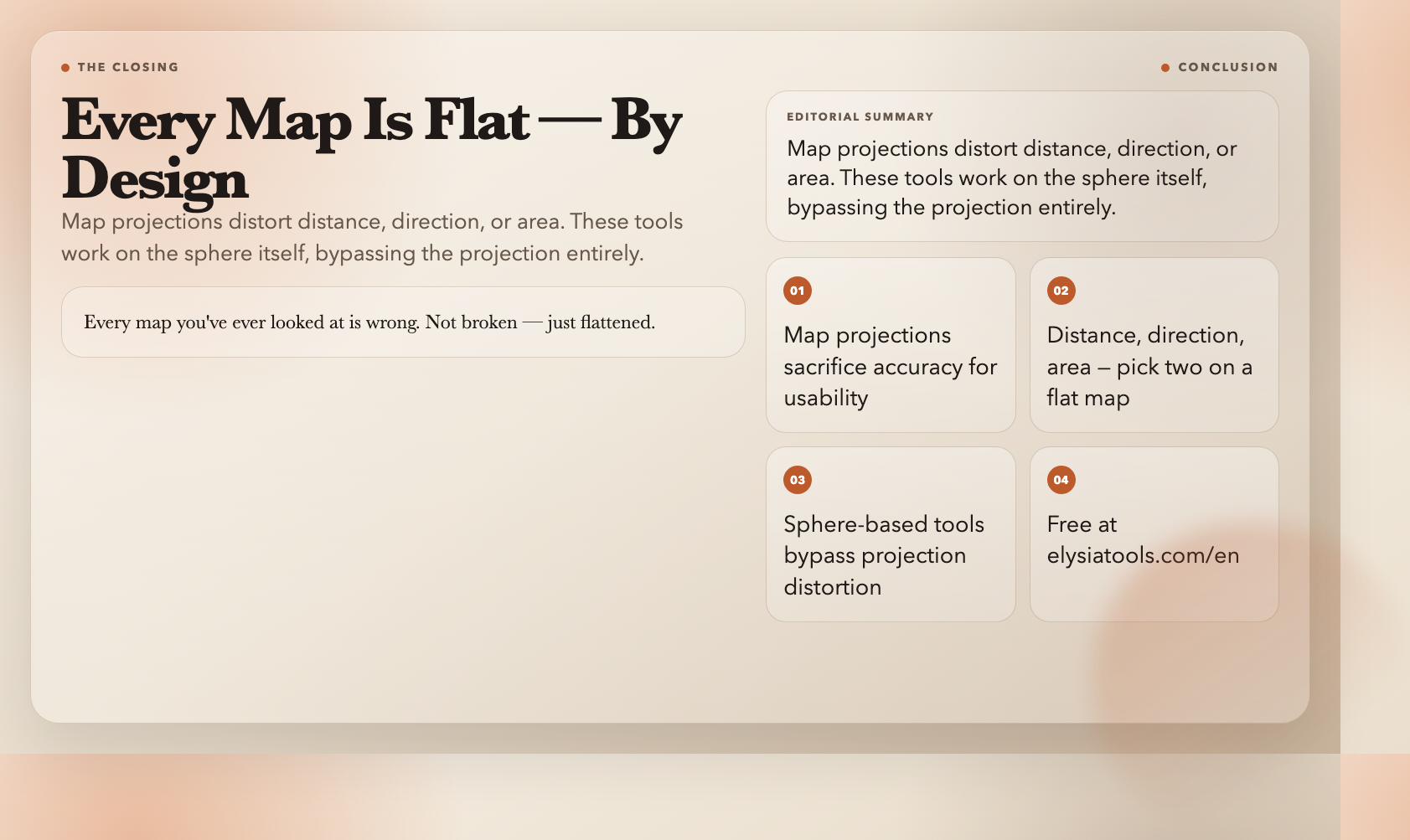Select 'Map projections sacrifice accuracy for usability' card text
The height and width of the screenshot is (840, 1410).
point(891,366)
